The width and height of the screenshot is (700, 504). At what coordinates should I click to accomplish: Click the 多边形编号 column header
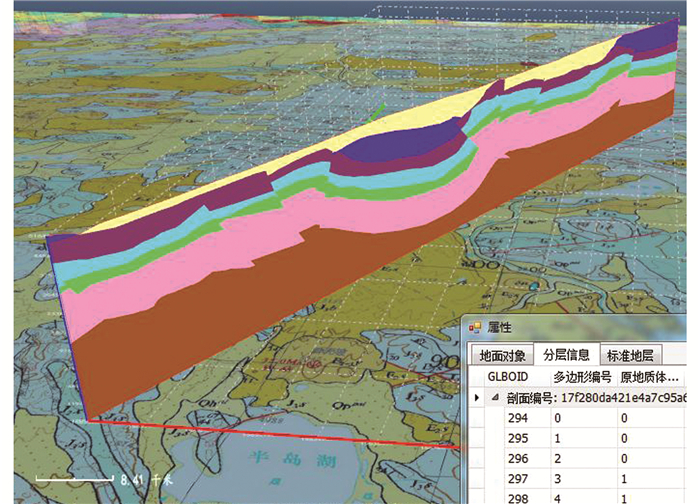(582, 377)
